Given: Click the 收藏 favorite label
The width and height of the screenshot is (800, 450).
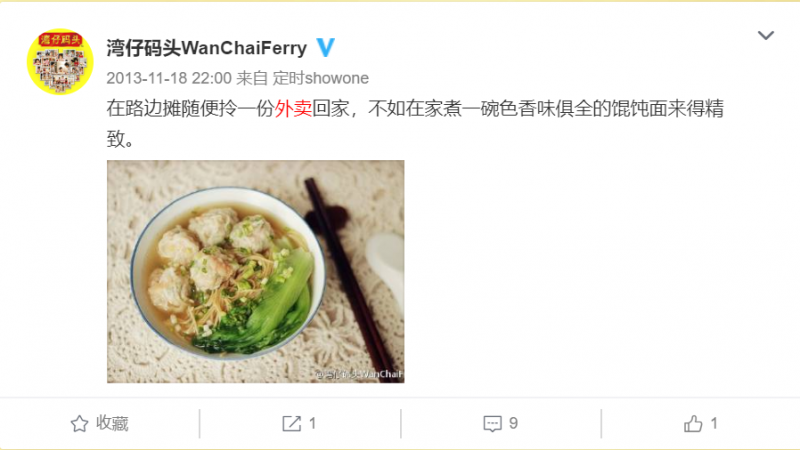Looking at the screenshot, I should tap(112, 423).
